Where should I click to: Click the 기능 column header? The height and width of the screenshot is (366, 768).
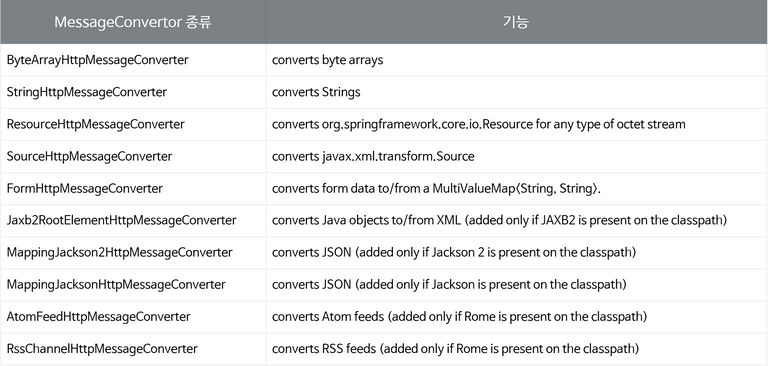click(x=516, y=23)
